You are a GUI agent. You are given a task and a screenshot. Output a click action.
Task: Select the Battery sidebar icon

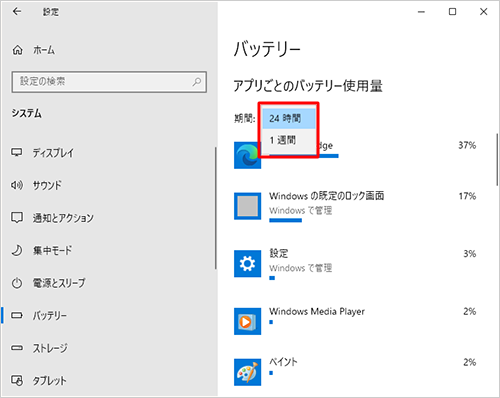[17, 315]
